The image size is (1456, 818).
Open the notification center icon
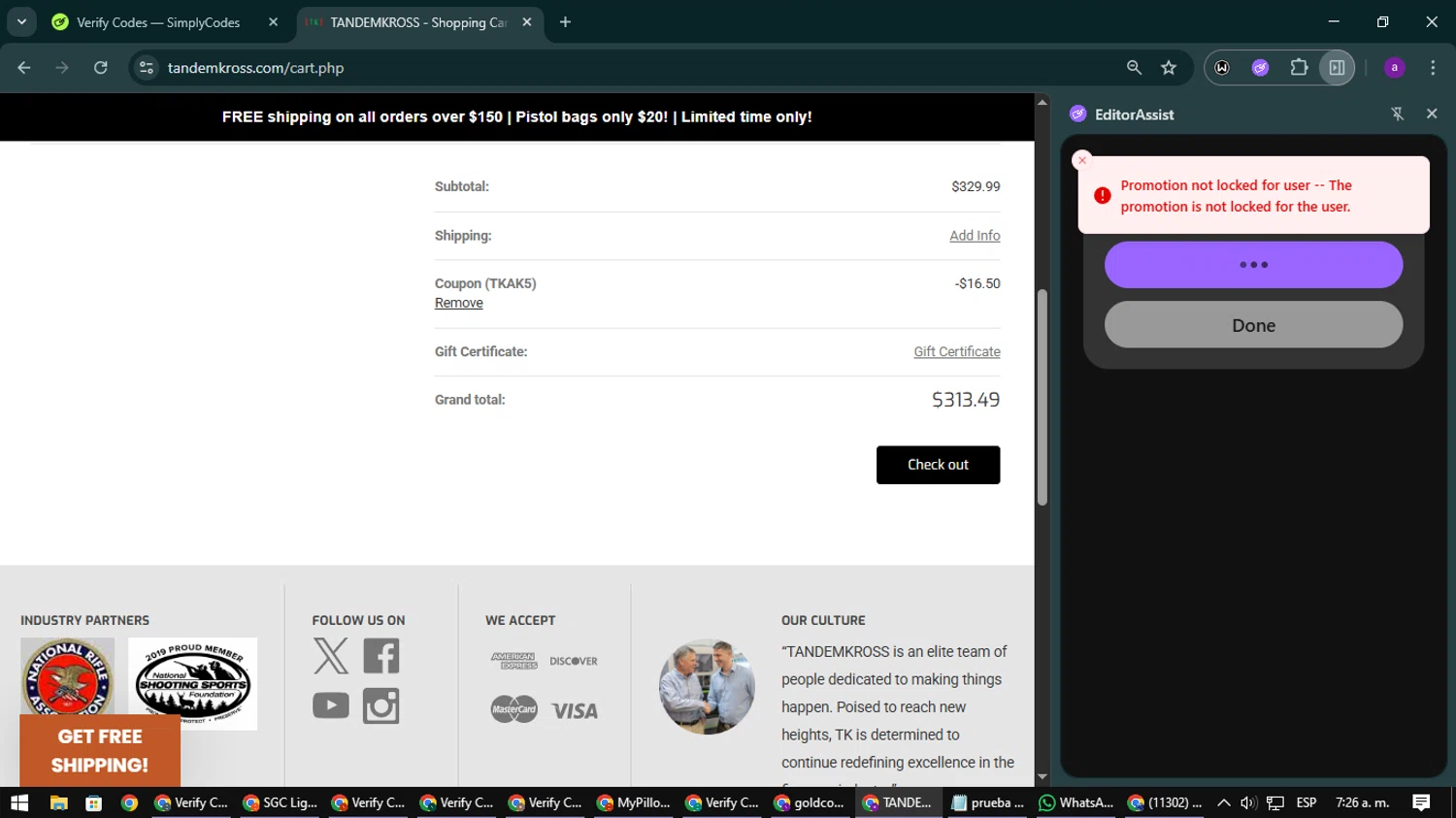click(x=1421, y=802)
